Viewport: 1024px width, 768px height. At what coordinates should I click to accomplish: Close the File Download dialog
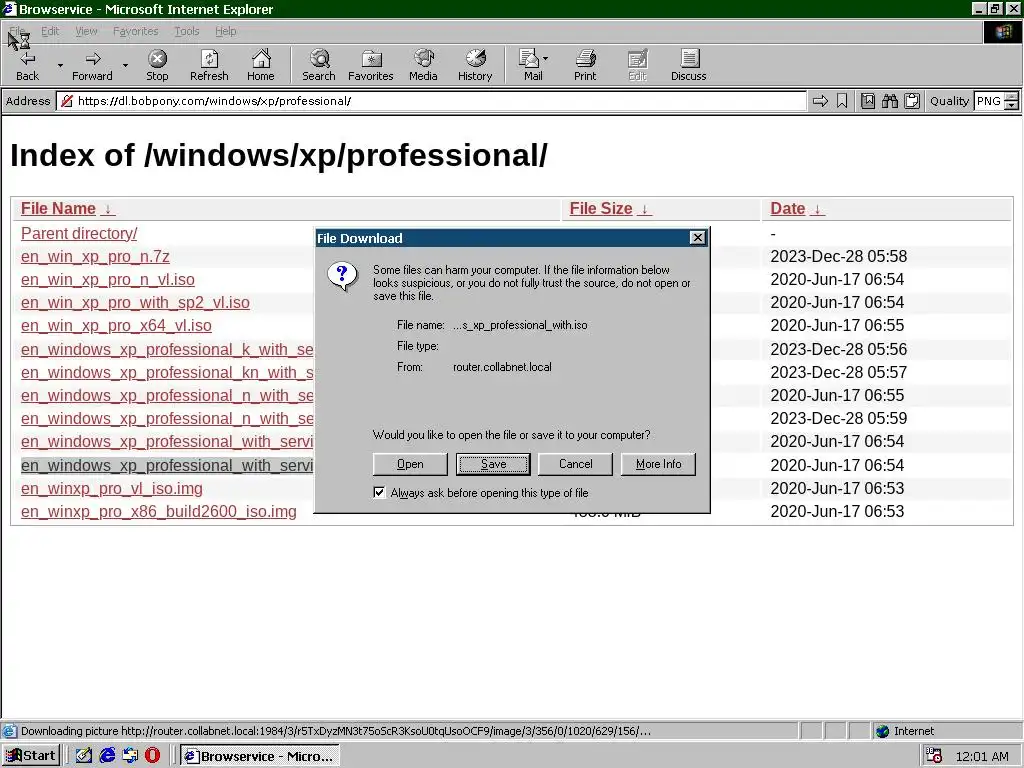697,238
